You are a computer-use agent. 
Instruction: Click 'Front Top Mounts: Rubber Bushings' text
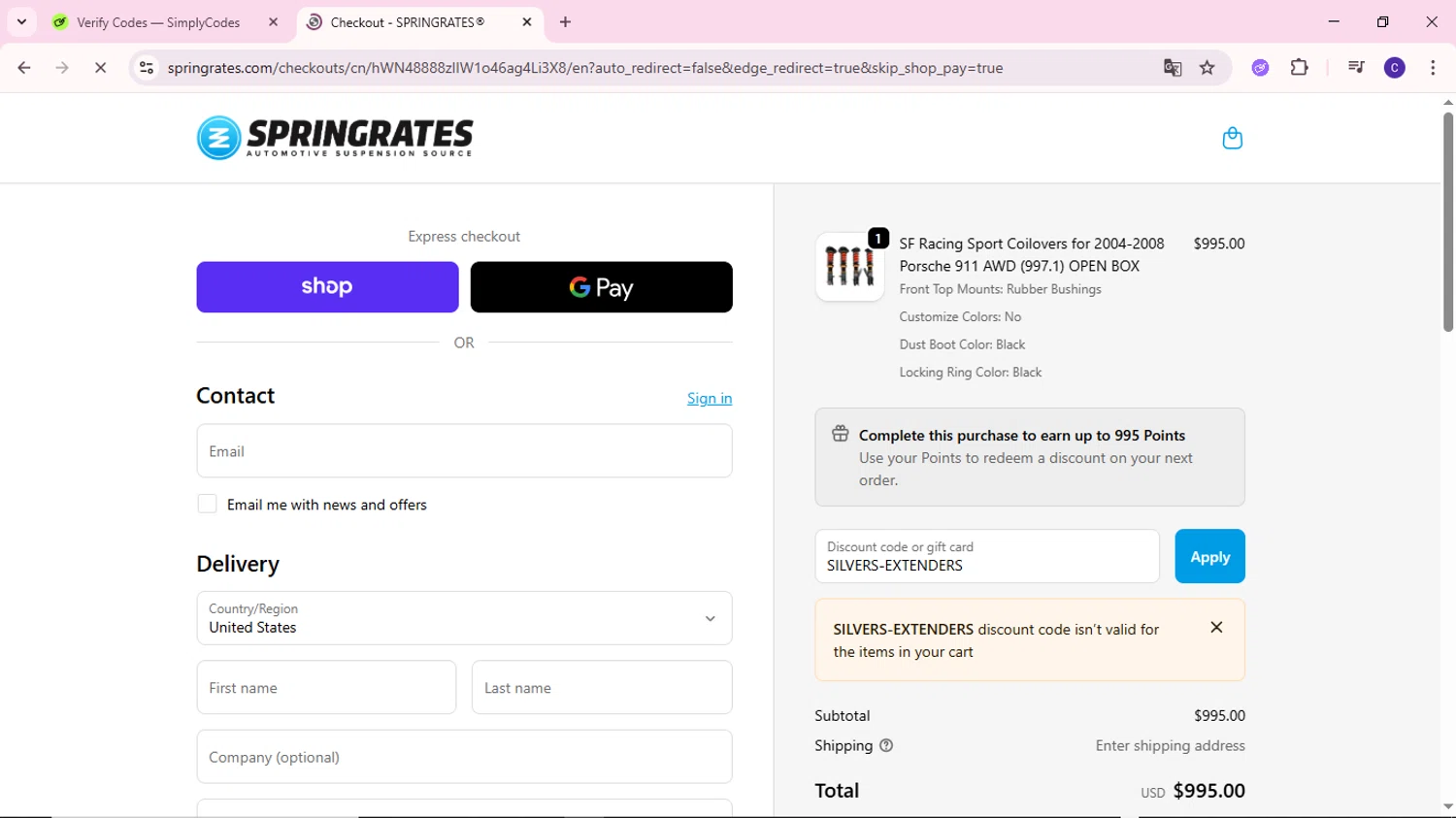coord(1000,289)
